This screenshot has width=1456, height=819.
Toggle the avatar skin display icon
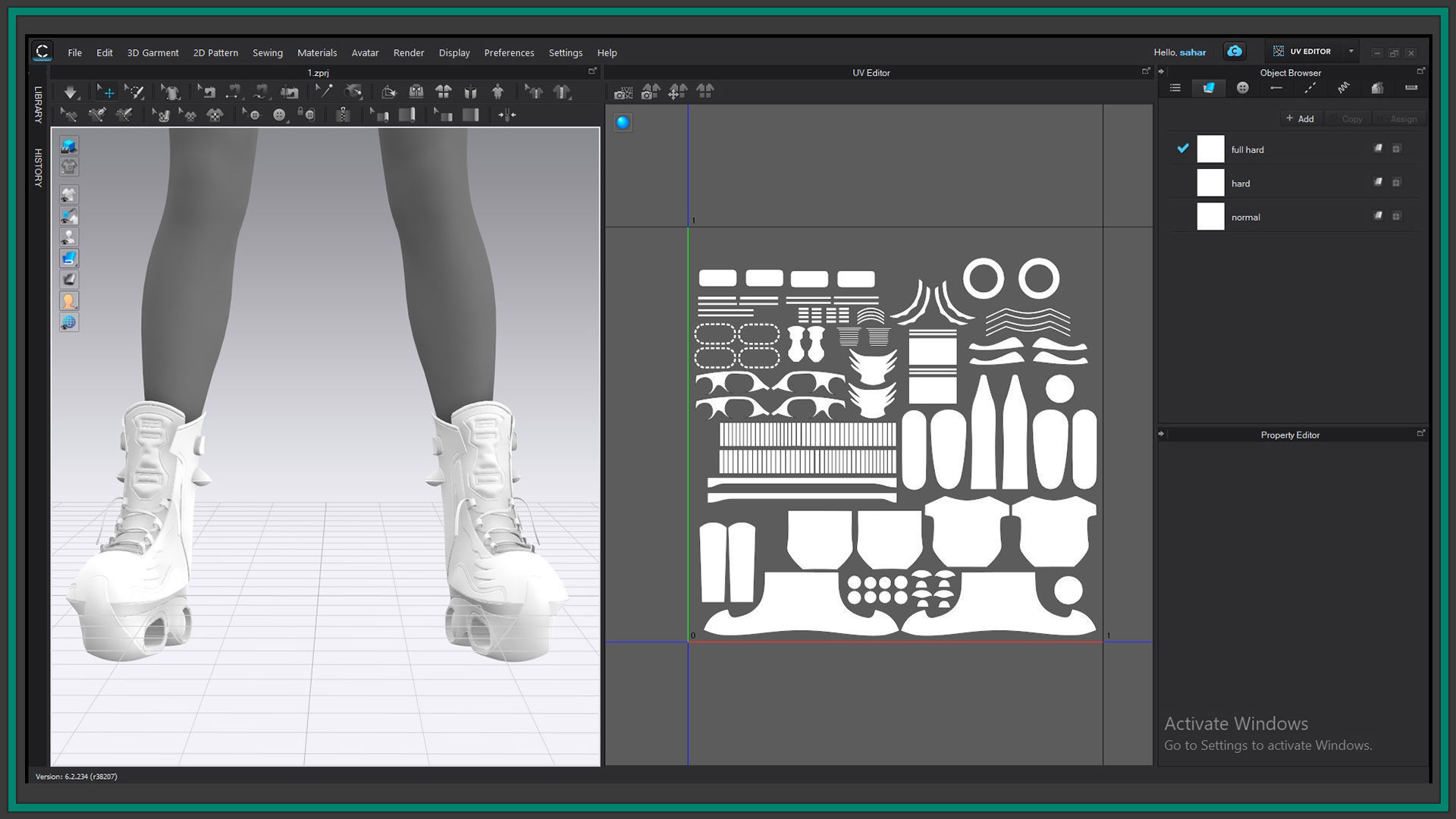[69, 301]
